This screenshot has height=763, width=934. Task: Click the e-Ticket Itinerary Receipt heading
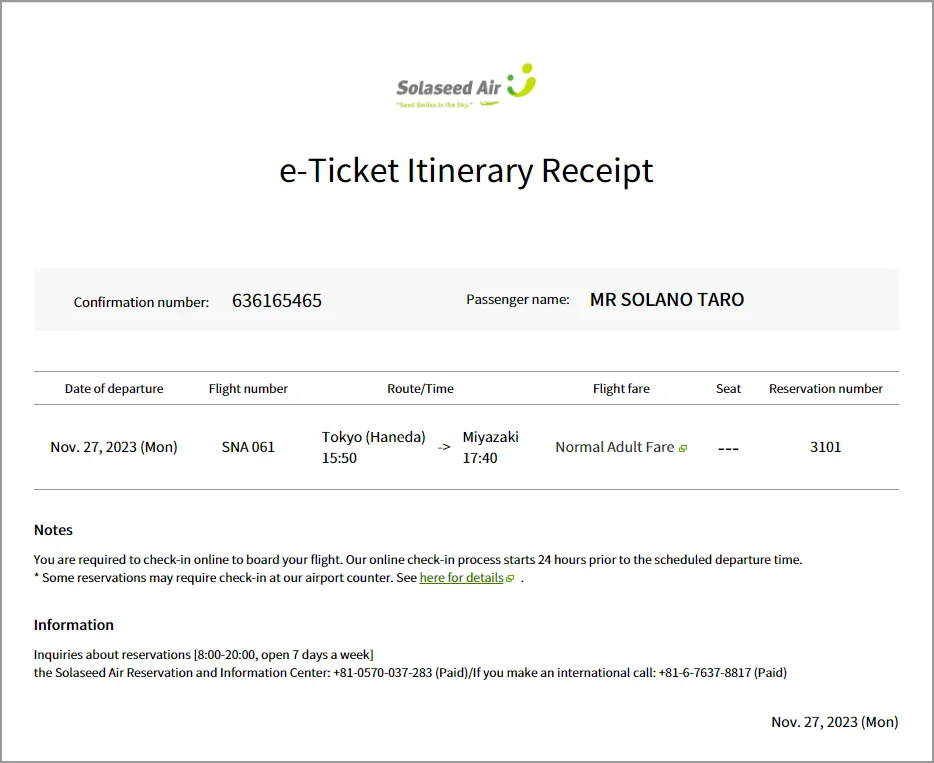(x=466, y=171)
